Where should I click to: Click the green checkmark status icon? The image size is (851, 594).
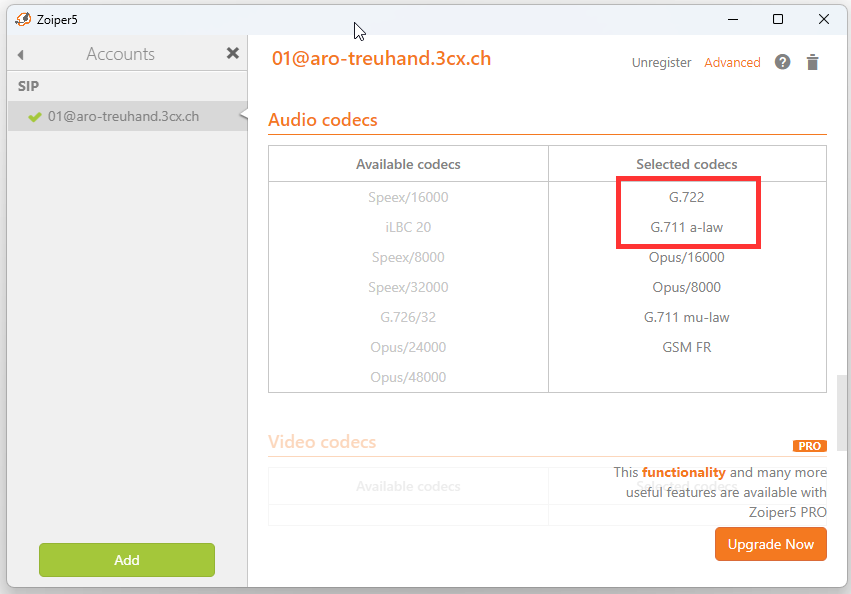pyautogui.click(x=35, y=117)
